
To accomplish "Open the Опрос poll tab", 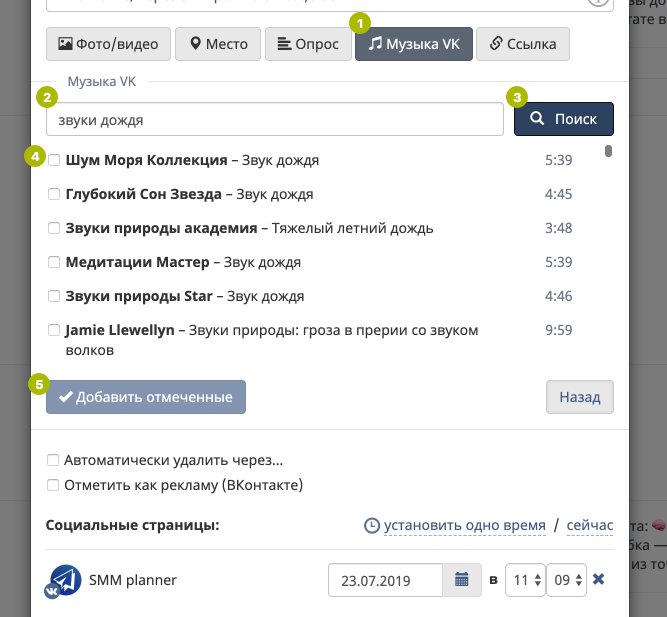I will click(308, 44).
